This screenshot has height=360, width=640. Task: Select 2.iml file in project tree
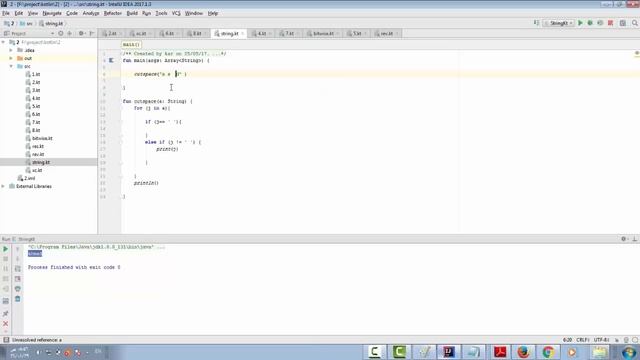click(29, 178)
